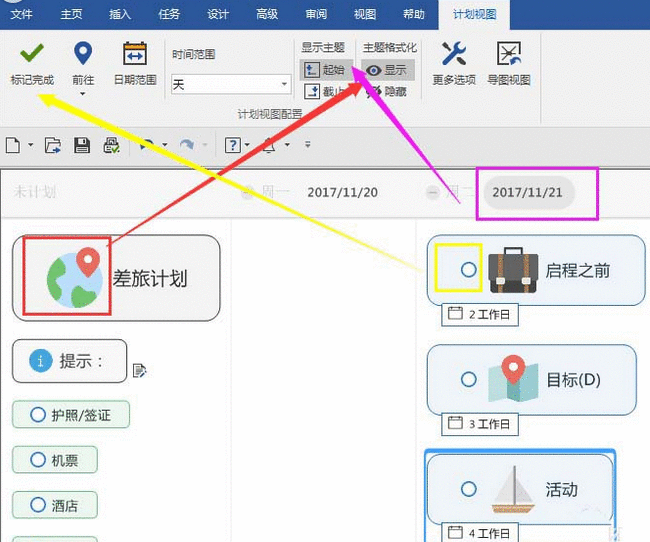Viewport: 650px width, 542px height.
Task: Click the Redo arrow icon
Action: point(187,145)
